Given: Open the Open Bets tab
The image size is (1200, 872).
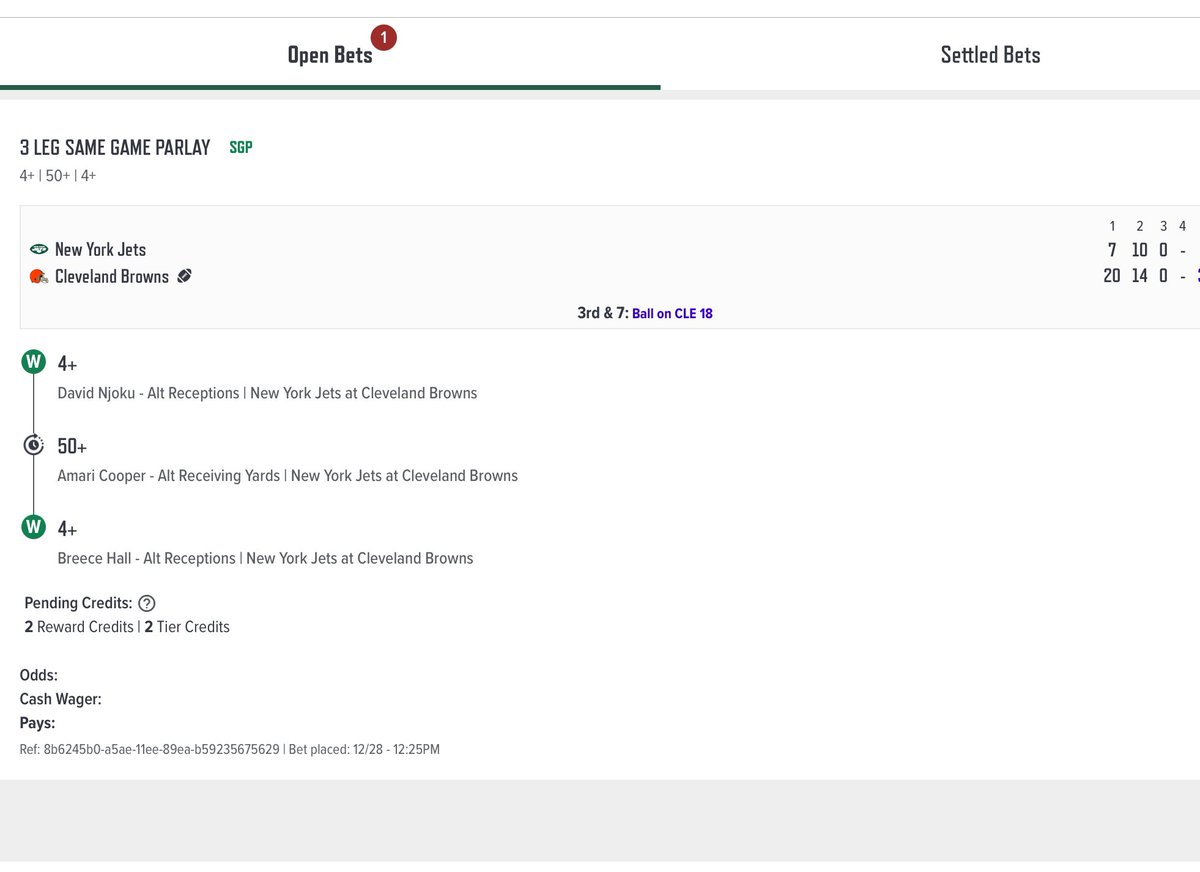Looking at the screenshot, I should [330, 55].
